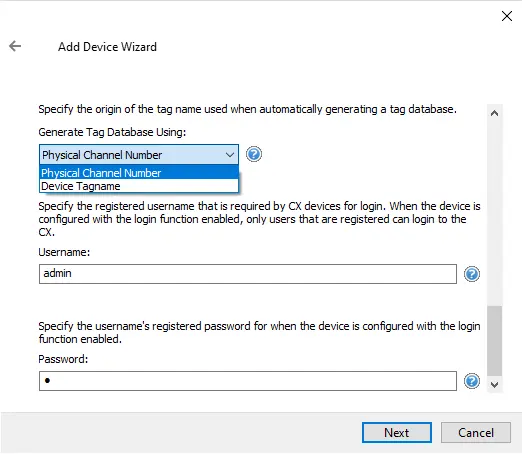Open help icon beside Password field
The image size is (522, 454).
pos(472,381)
